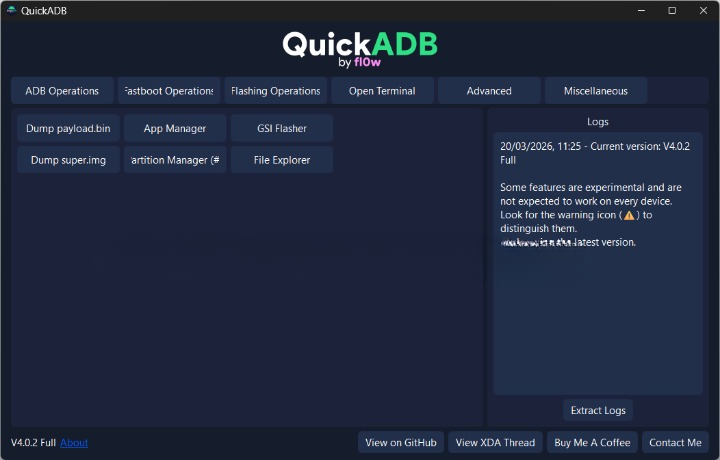This screenshot has width=720, height=460.
Task: Open the Partition Manager
Action: click(175, 160)
